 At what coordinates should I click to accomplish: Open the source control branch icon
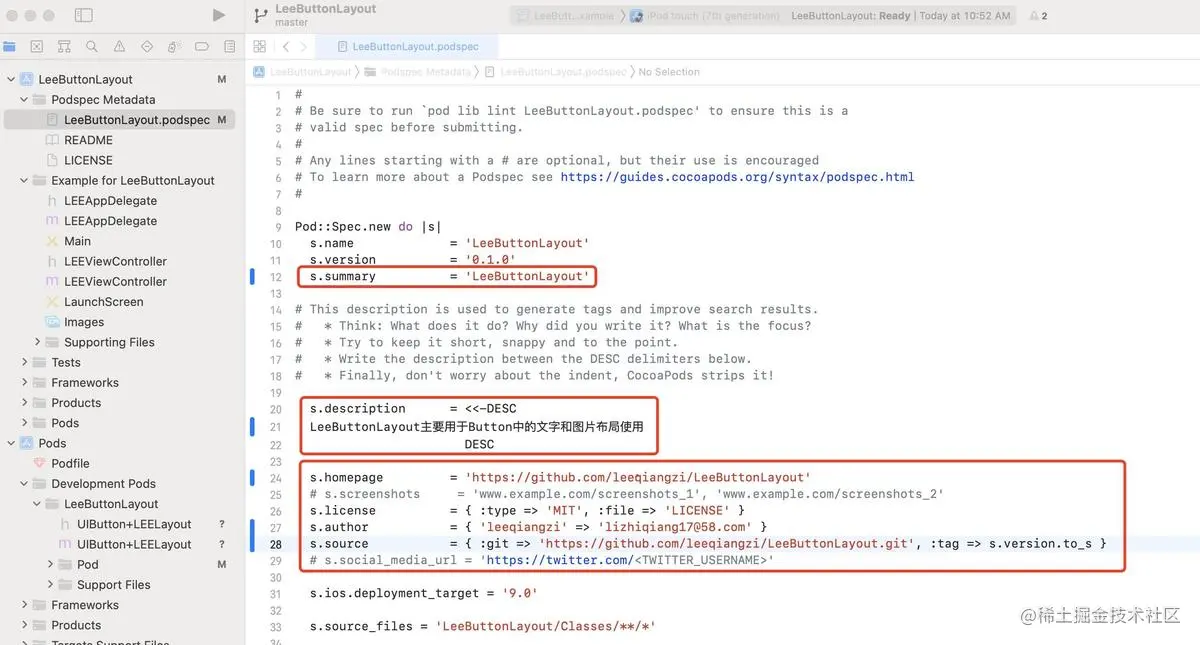coord(261,15)
